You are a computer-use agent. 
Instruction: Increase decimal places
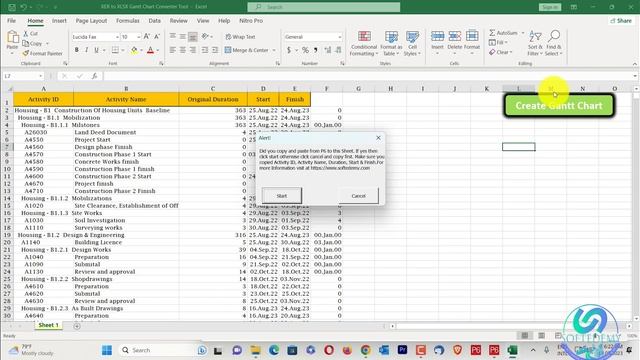pyautogui.click(x=328, y=50)
